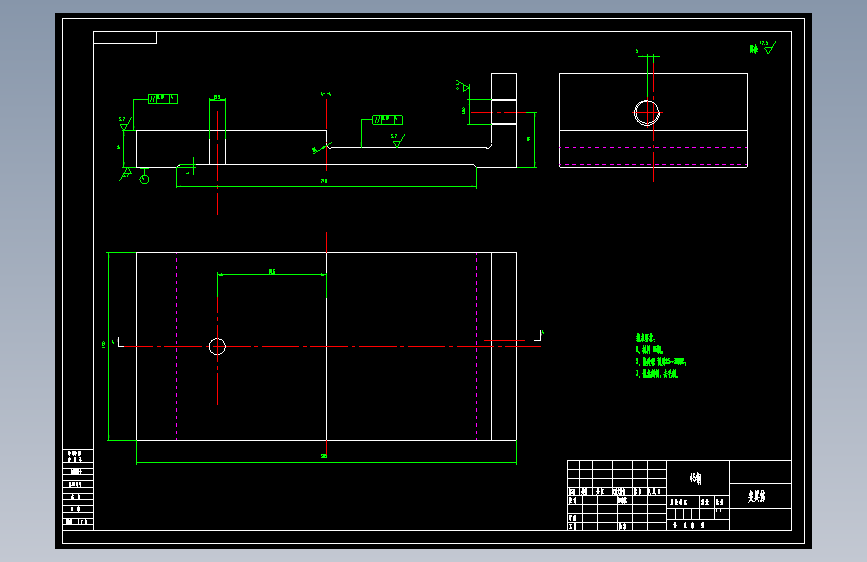Viewport: 867px width, 562px height.
Task: Select the hole-to-centerline dimension in the plan view
Action: pos(271,274)
